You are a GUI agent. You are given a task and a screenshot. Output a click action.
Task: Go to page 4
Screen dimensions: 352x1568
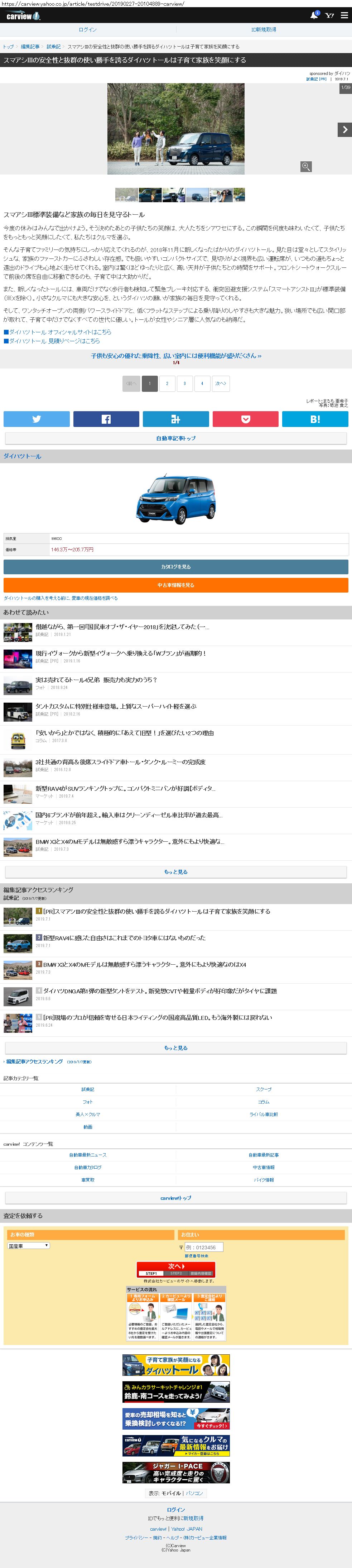click(x=202, y=384)
